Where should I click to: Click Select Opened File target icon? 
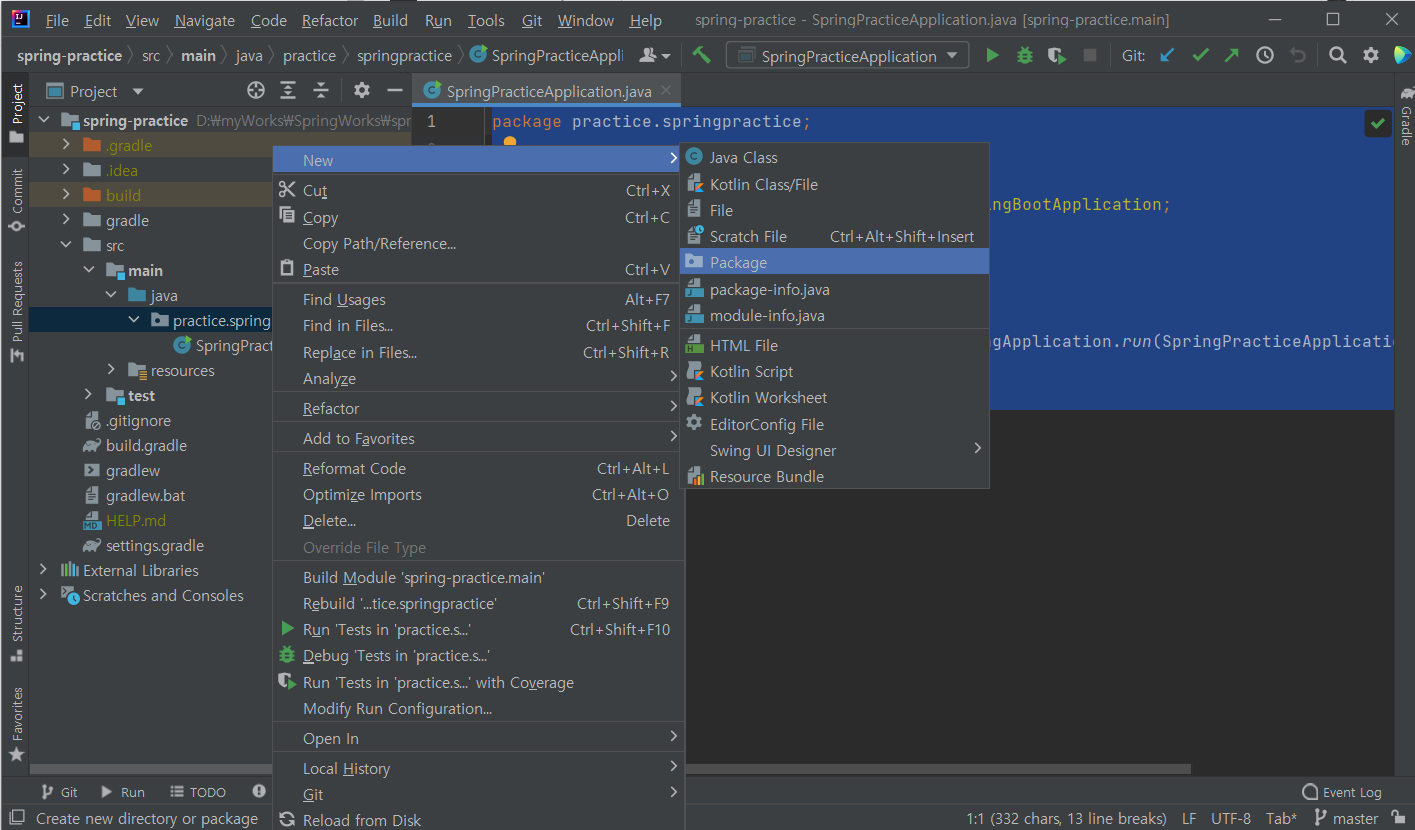(x=256, y=91)
